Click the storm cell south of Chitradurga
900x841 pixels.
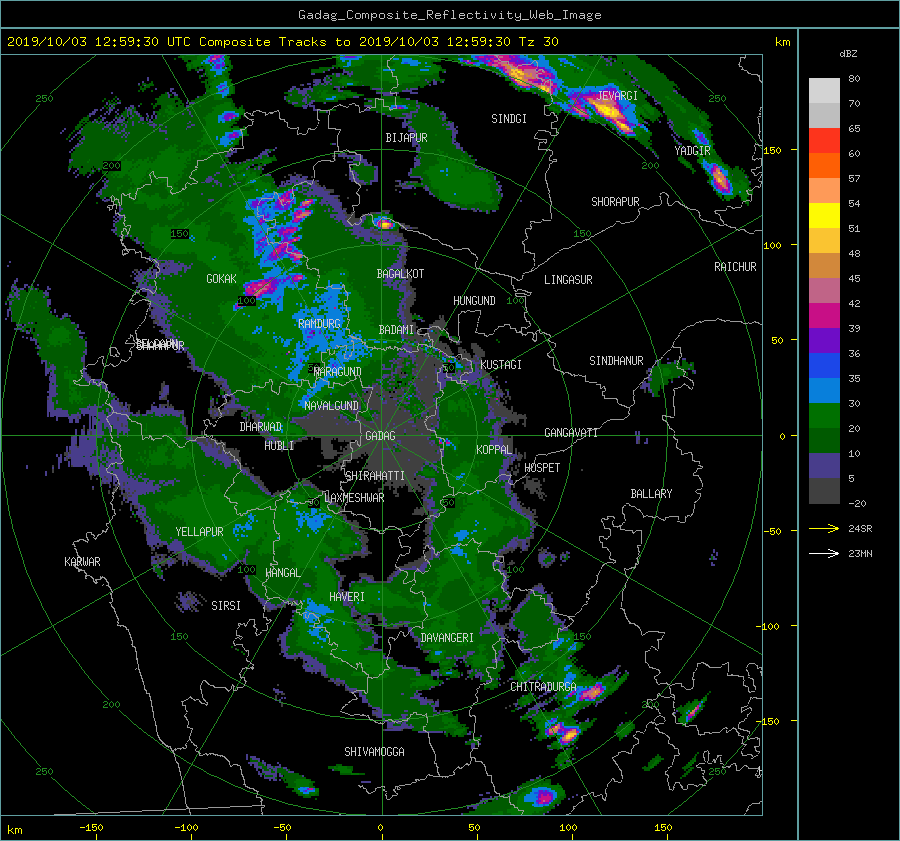[563, 731]
